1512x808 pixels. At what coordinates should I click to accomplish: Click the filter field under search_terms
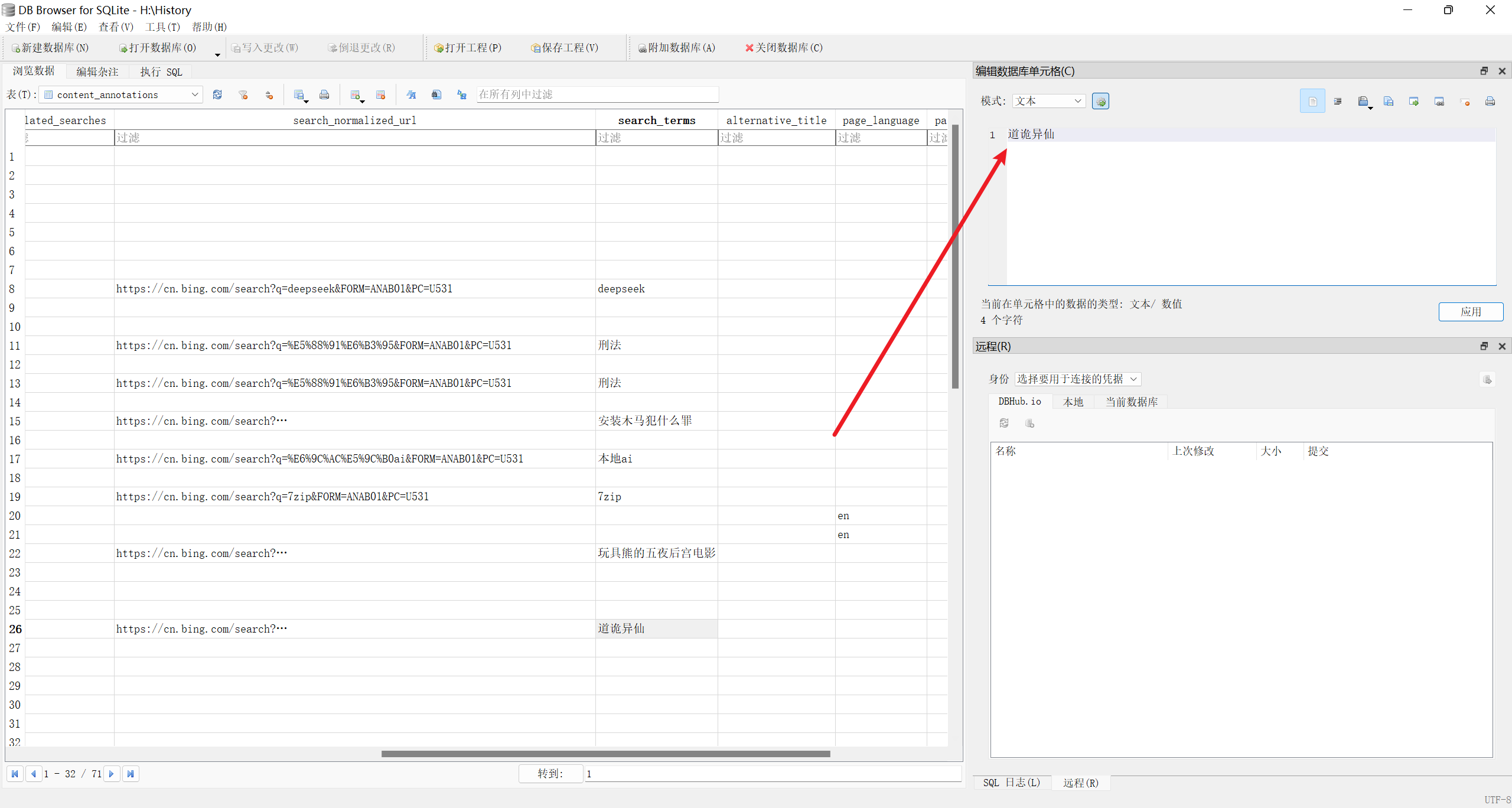656,138
